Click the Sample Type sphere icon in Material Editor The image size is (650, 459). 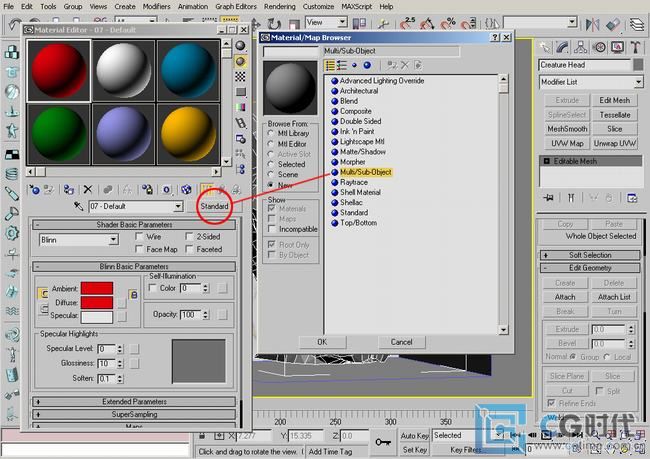(240, 46)
